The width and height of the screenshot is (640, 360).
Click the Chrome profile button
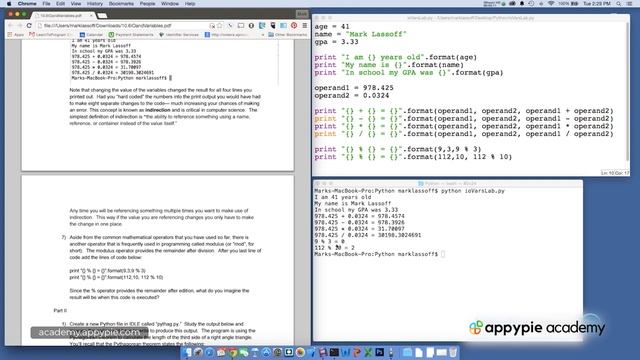[x=302, y=14]
